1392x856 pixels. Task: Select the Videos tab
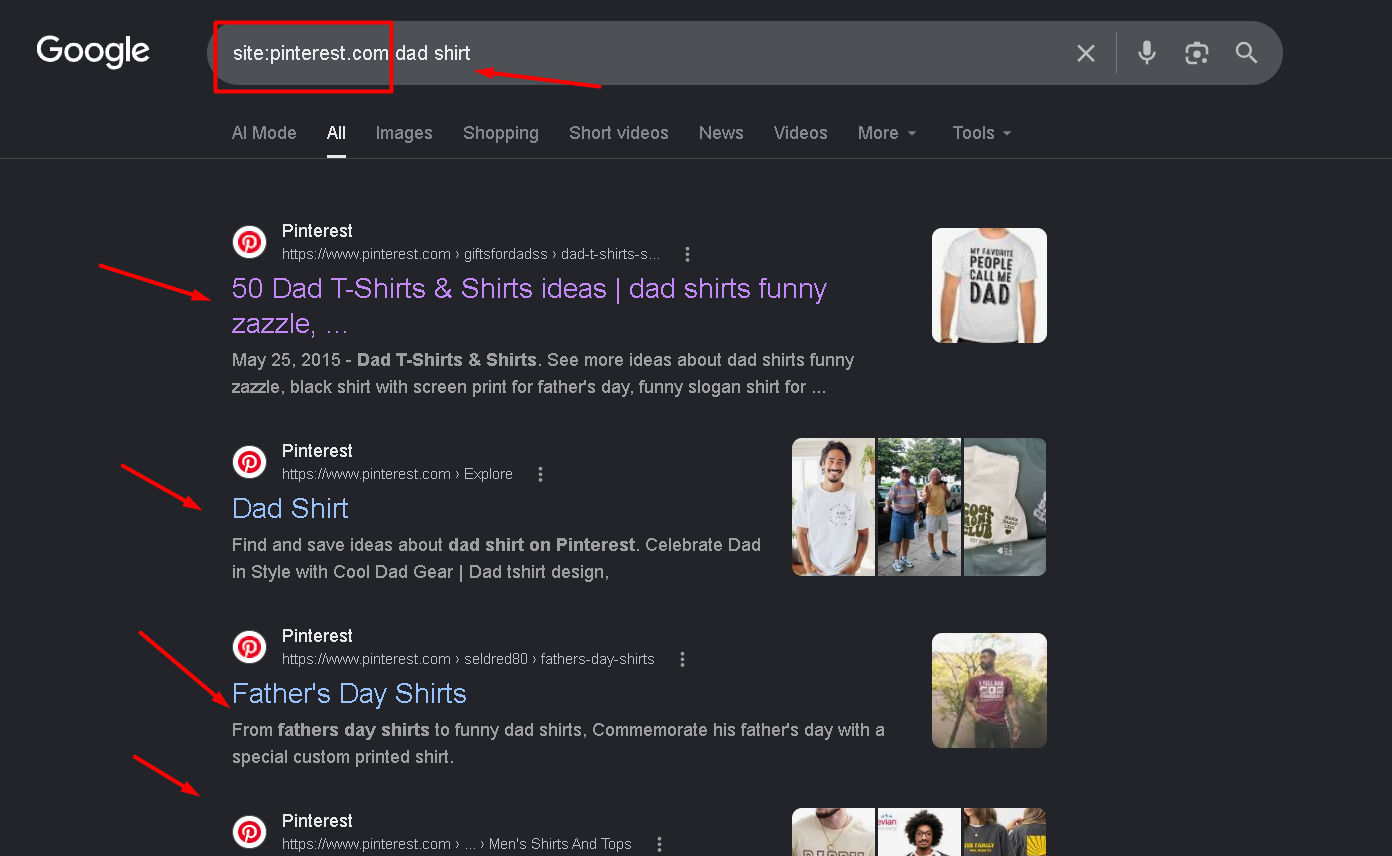click(x=801, y=133)
